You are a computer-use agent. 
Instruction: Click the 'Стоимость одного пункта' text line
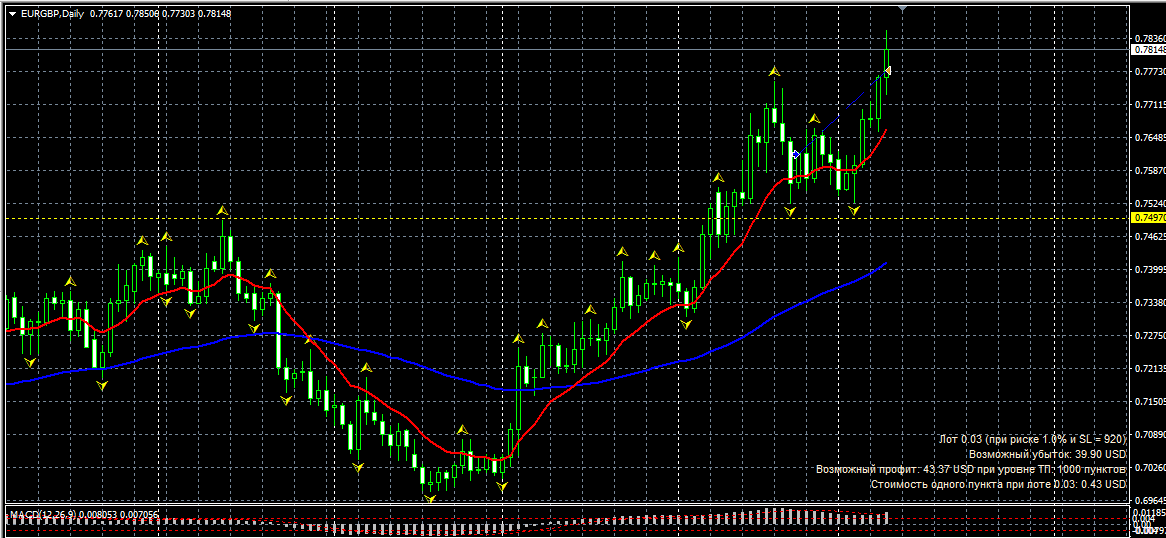pos(999,484)
